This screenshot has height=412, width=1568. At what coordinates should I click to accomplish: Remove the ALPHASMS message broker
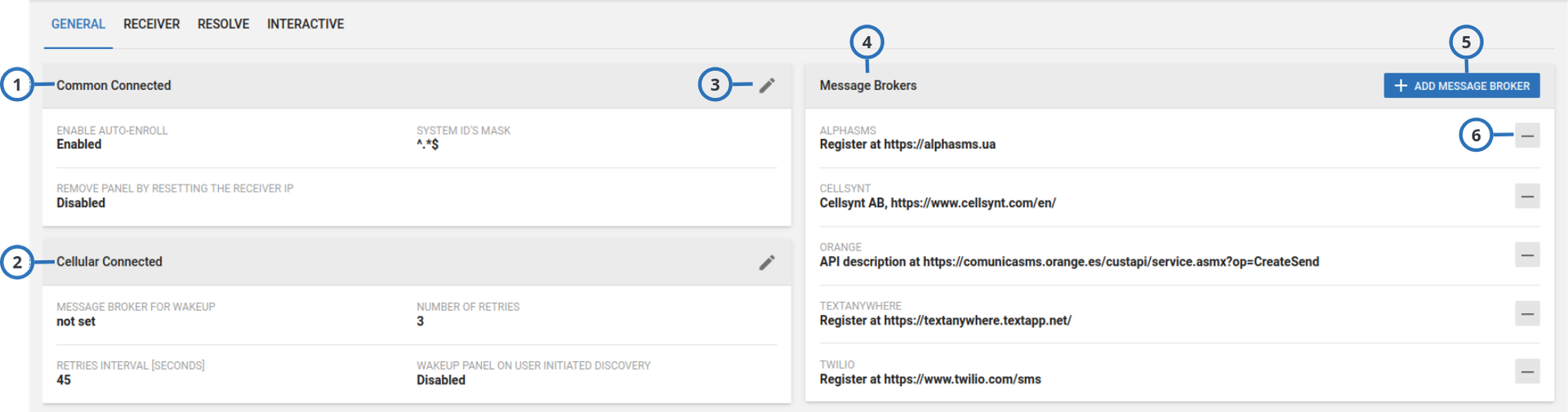[x=1527, y=136]
